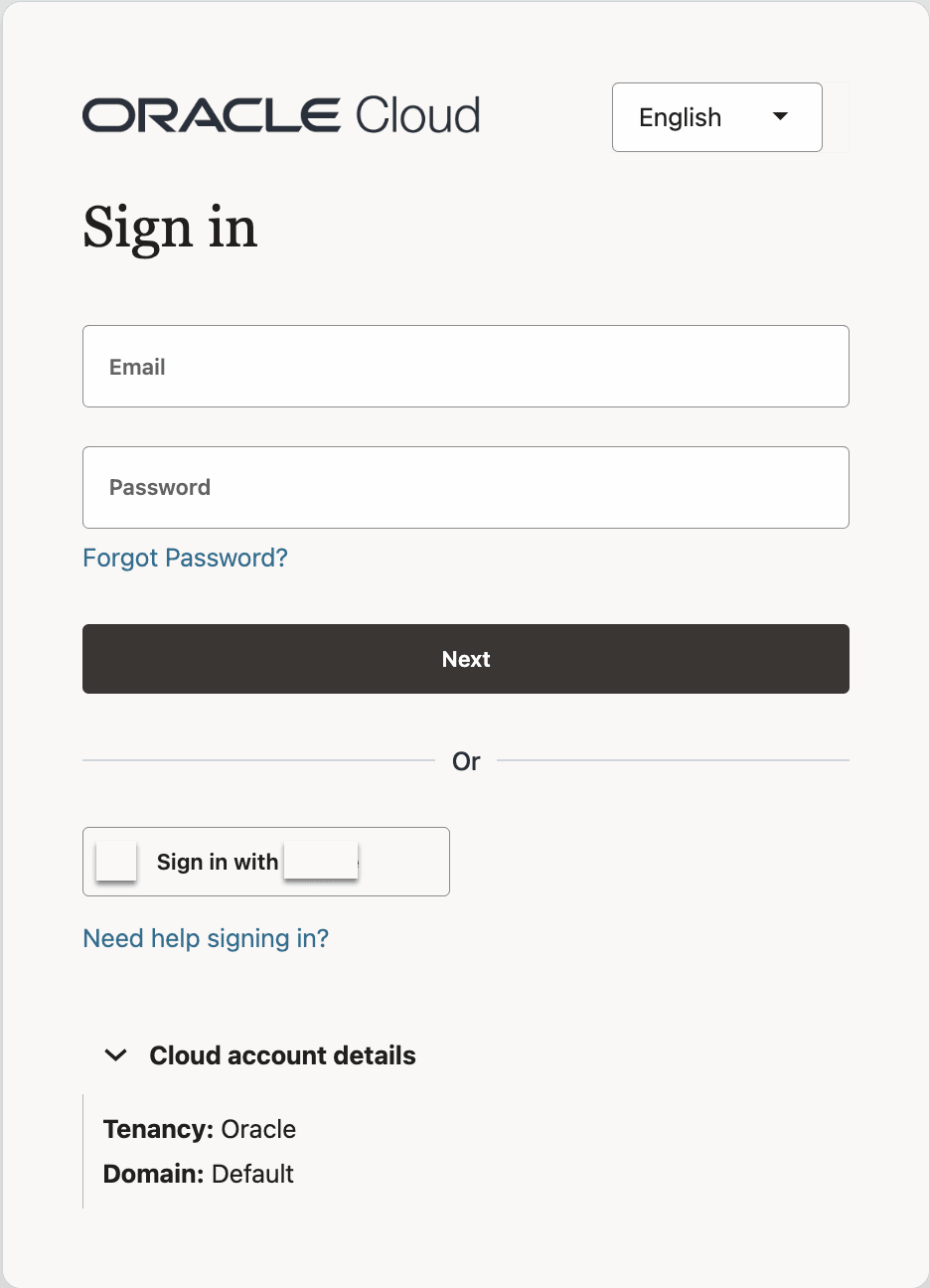Click the identity provider icon in the sign-in button
This screenshot has width=930, height=1288.
tap(115, 862)
